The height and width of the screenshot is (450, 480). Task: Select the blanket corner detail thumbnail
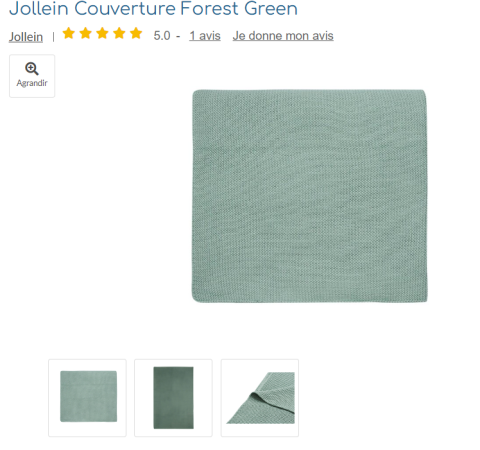[260, 398]
